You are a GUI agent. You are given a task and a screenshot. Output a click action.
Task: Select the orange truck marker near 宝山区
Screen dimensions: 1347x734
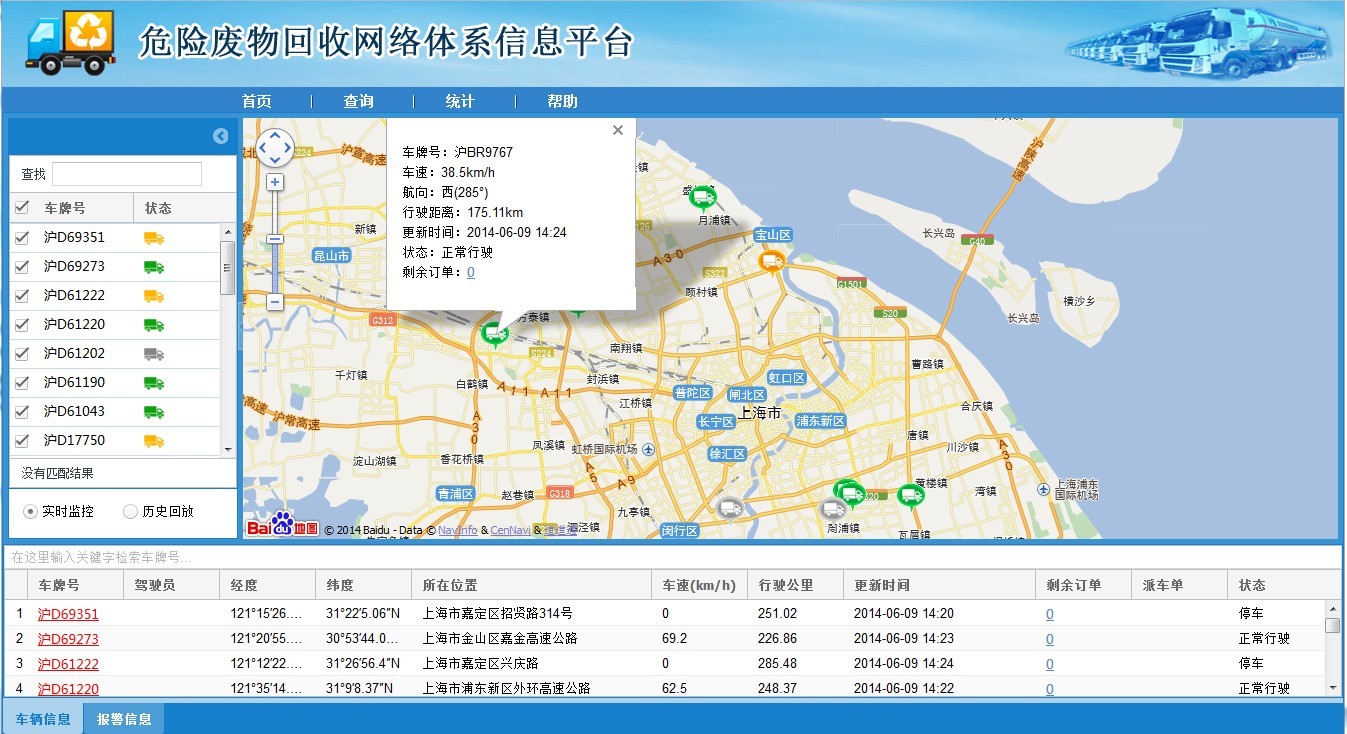771,261
